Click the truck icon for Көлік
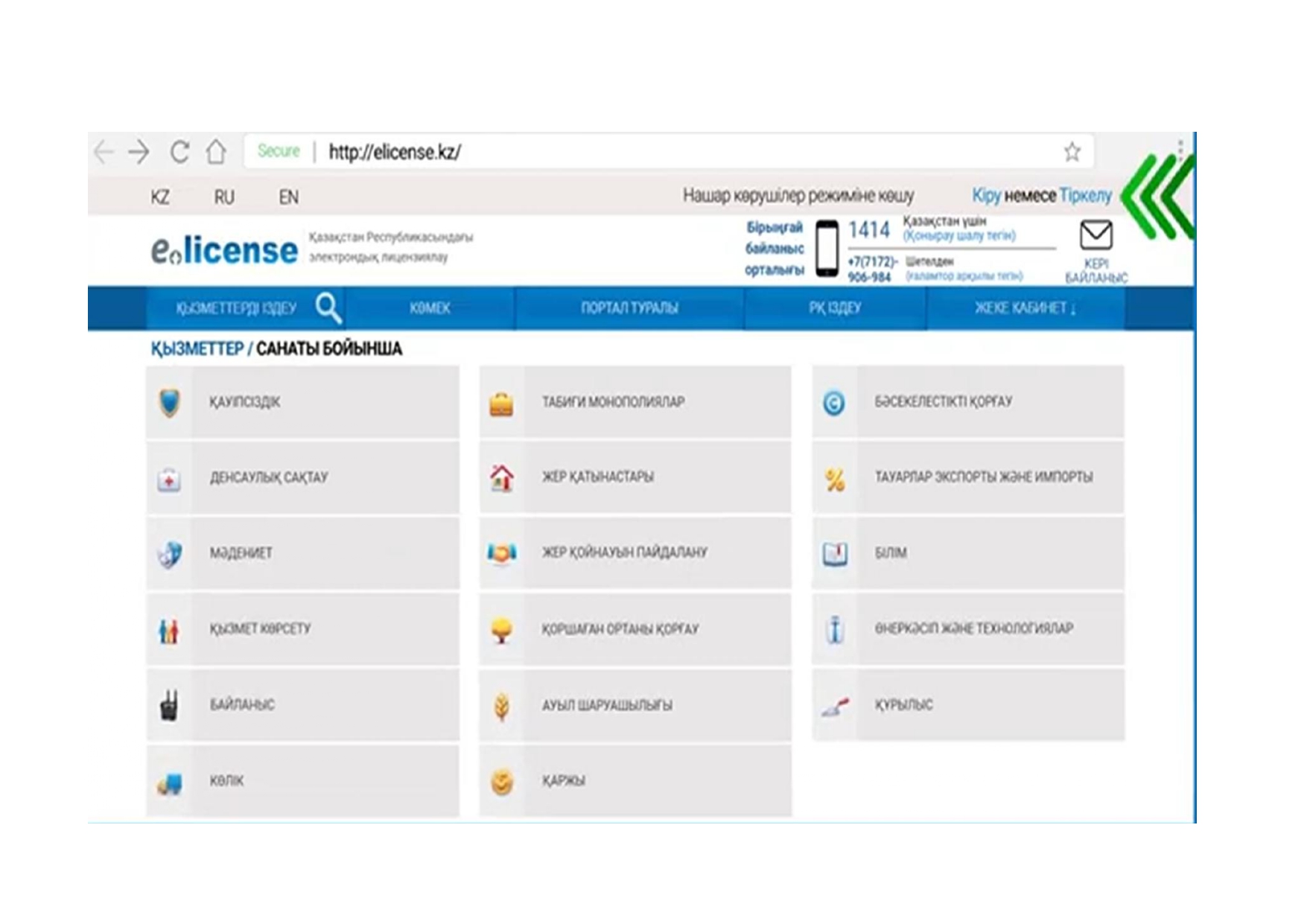Image resolution: width=1307 pixels, height=924 pixels. 169,783
